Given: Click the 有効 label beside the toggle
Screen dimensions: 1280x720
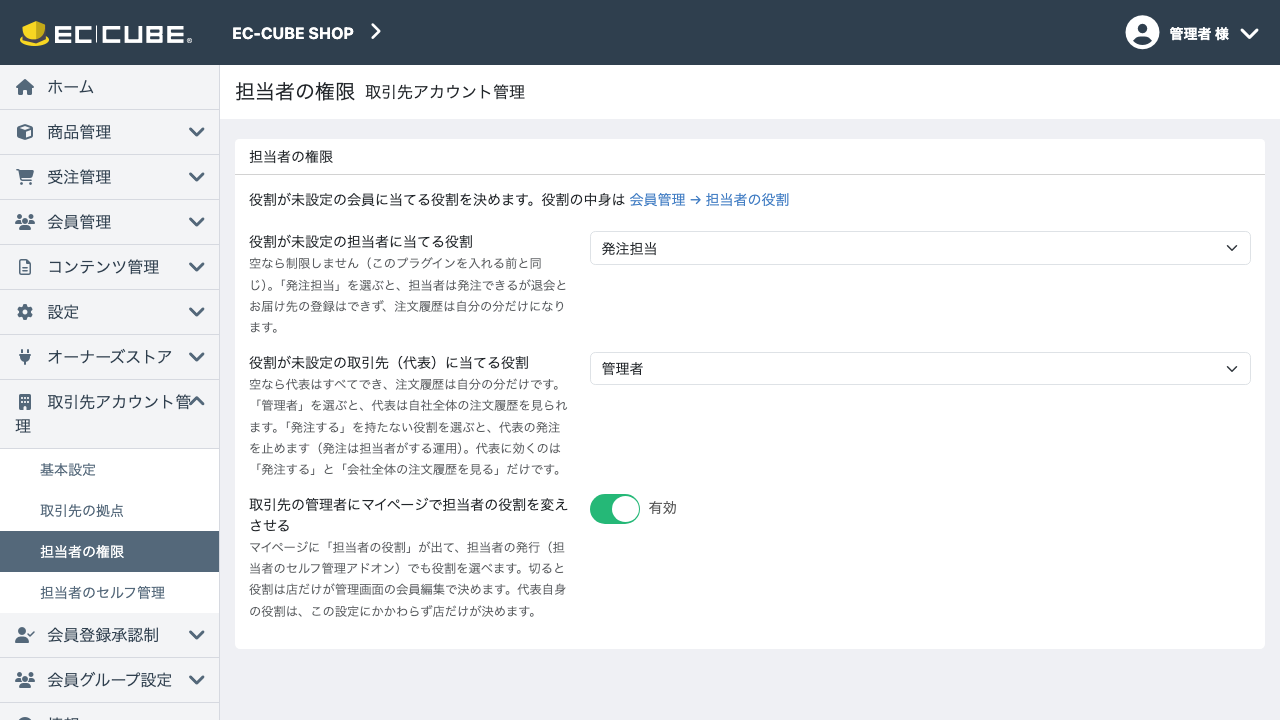Looking at the screenshot, I should point(663,508).
